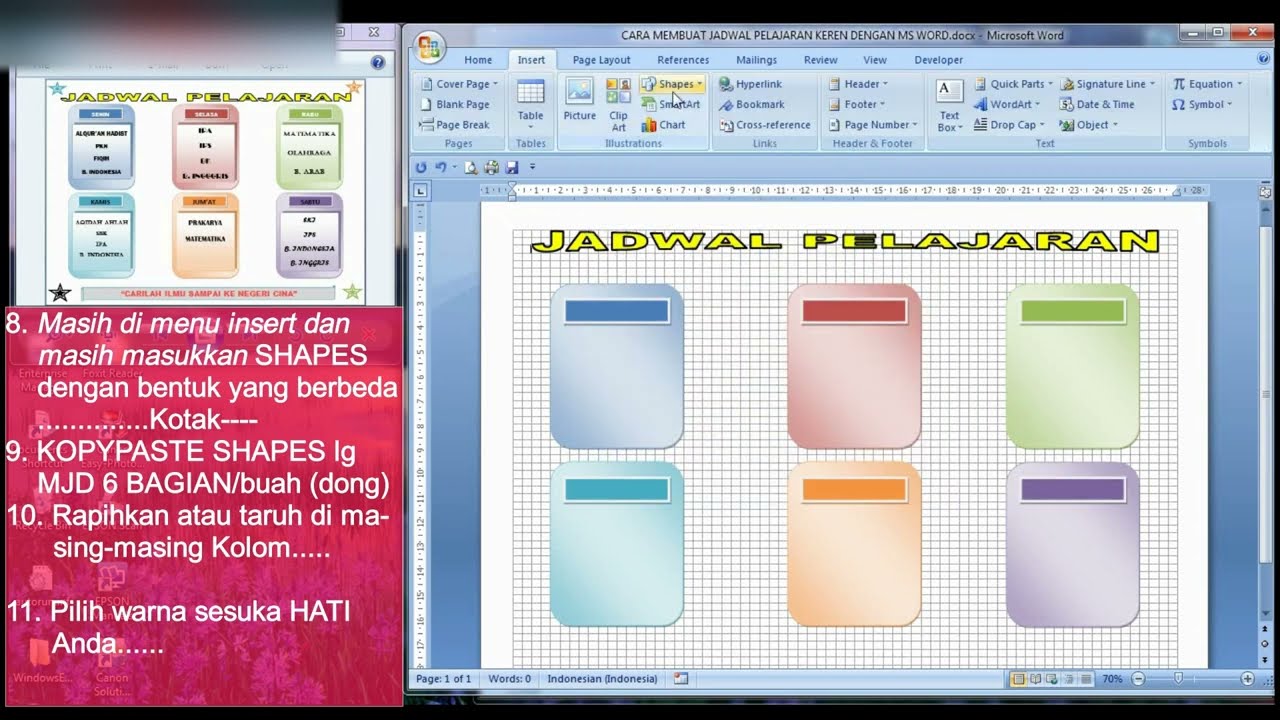Open the Object dropdown
The height and width of the screenshot is (720, 1280).
1087,125
